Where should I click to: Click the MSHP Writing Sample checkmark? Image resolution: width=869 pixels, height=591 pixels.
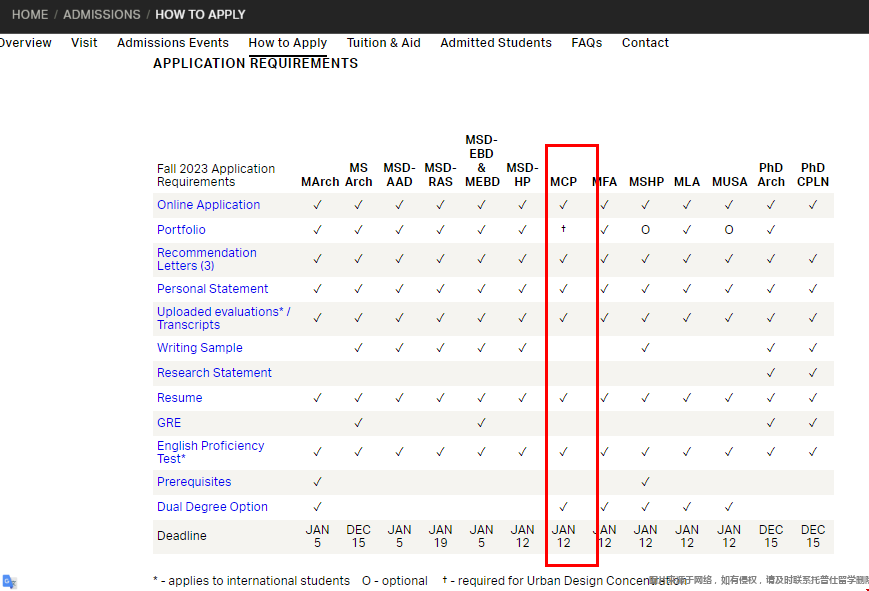point(646,348)
